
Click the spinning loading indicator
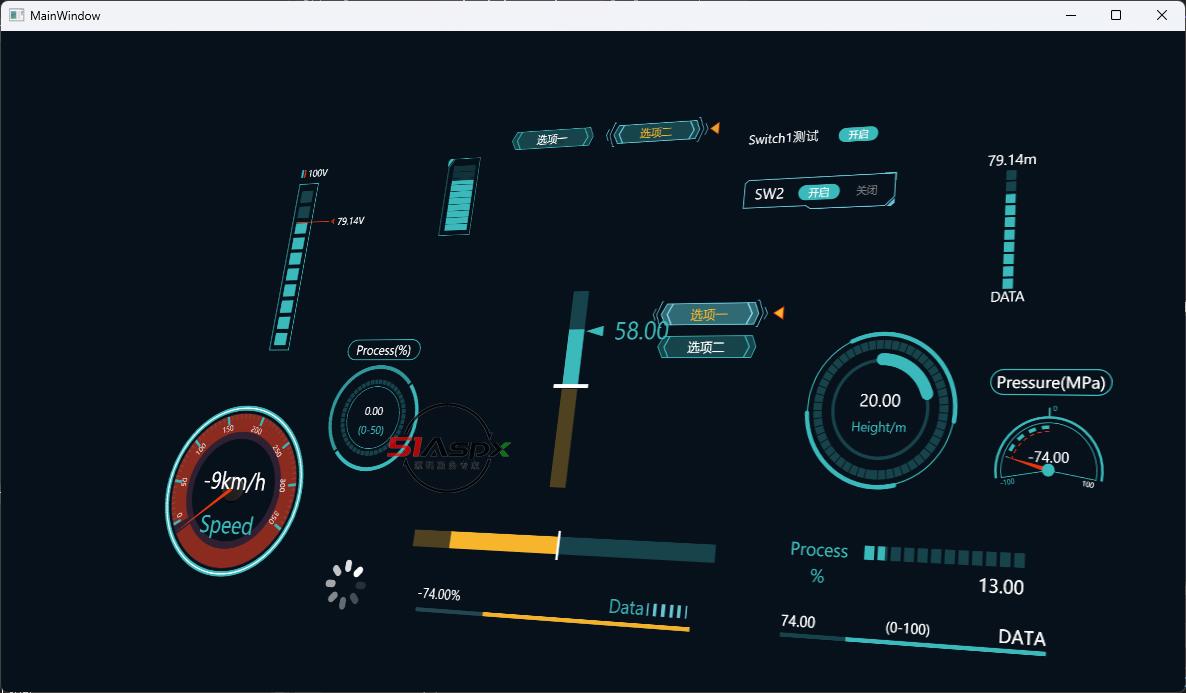coord(345,585)
